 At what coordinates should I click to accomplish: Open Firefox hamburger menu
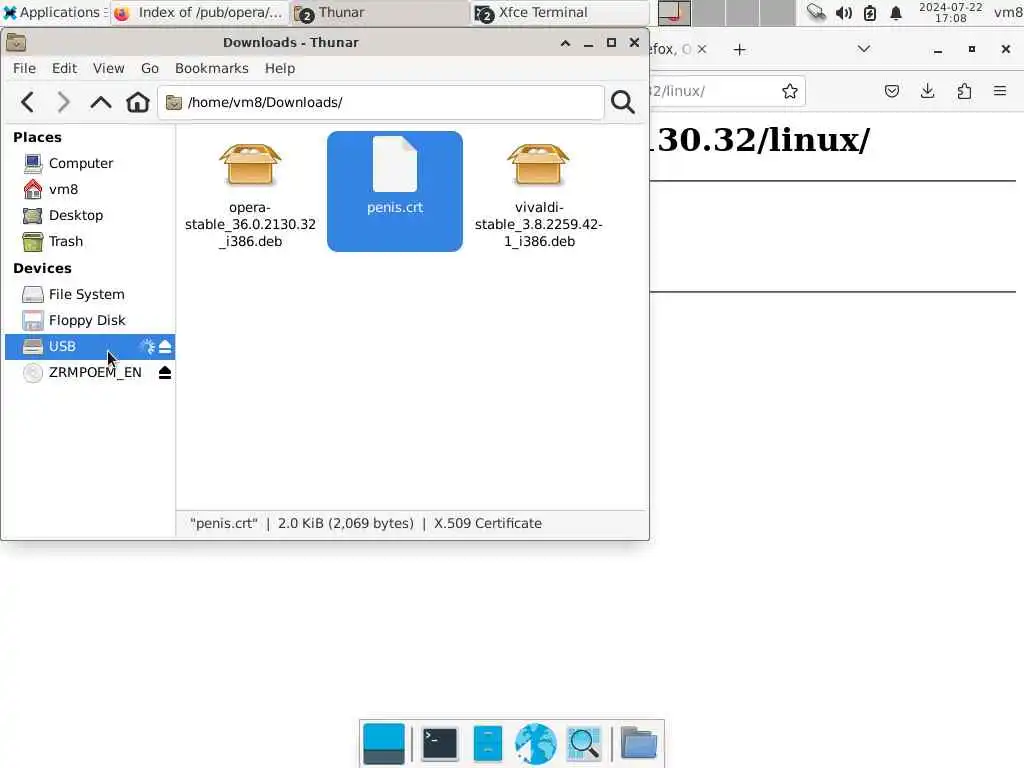coord(1000,91)
